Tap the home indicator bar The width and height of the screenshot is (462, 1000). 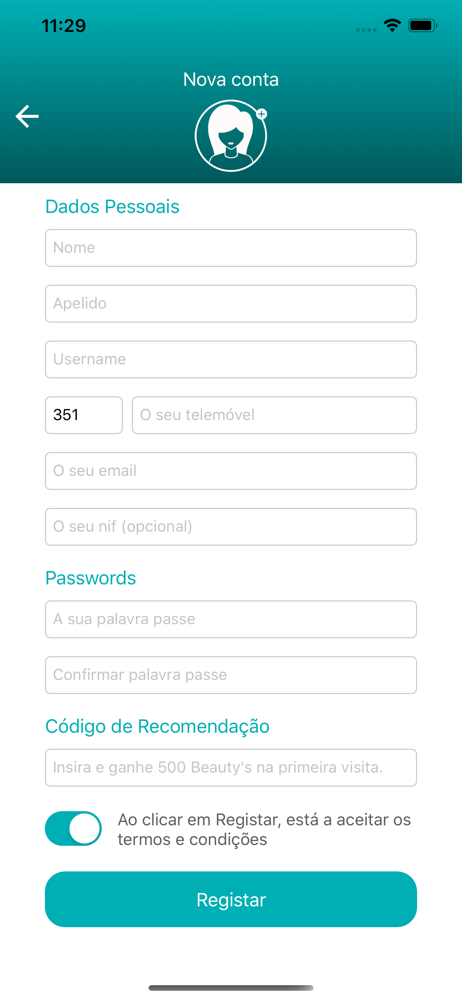click(231, 988)
